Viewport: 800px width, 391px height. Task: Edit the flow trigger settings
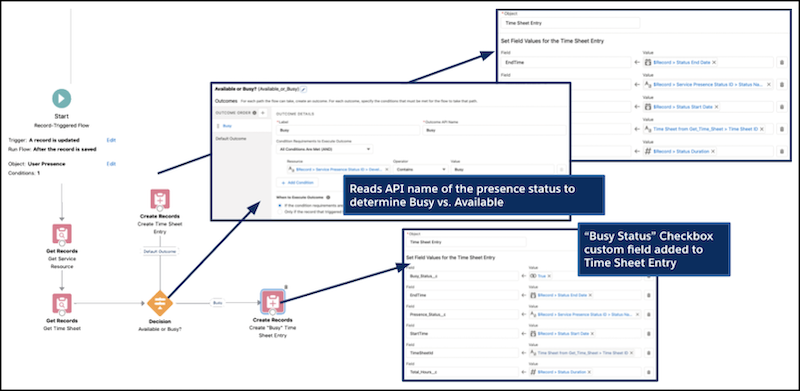pos(111,140)
